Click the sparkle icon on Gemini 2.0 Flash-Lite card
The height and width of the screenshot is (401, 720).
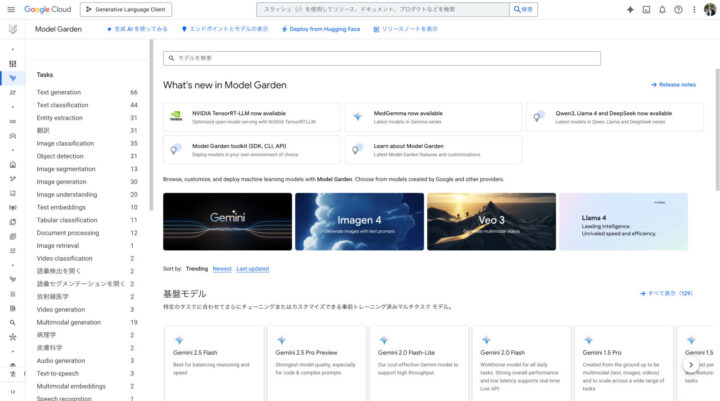click(x=384, y=340)
